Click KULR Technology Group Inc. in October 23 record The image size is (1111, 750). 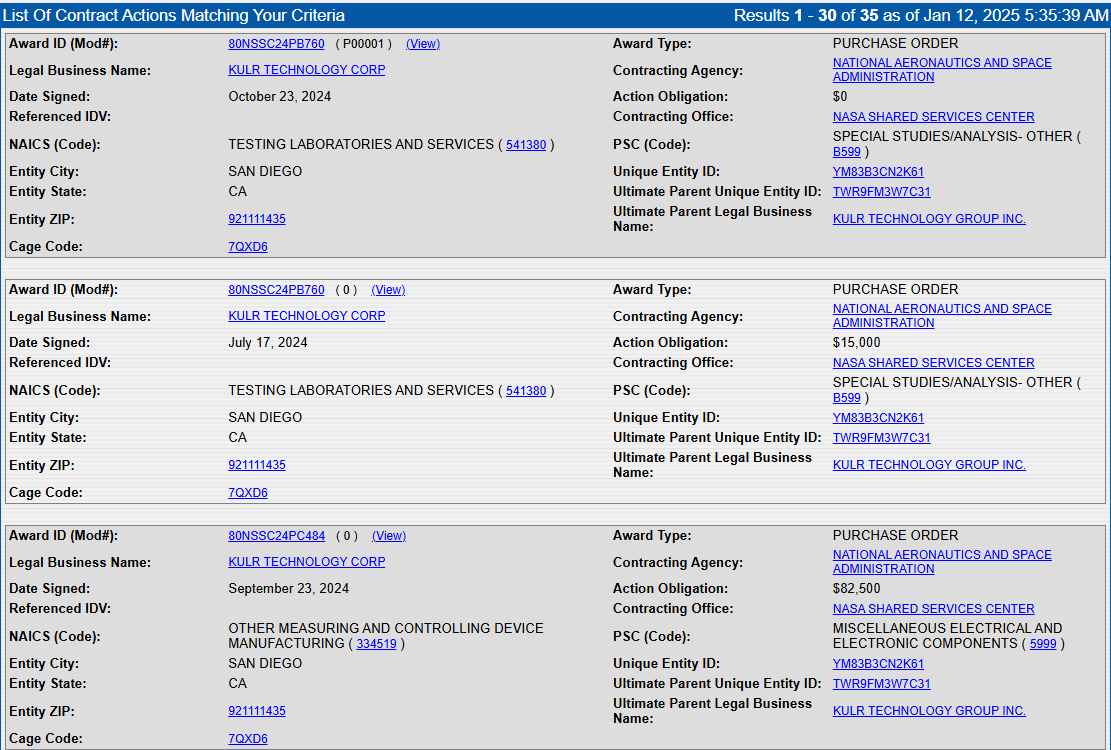[x=929, y=219]
